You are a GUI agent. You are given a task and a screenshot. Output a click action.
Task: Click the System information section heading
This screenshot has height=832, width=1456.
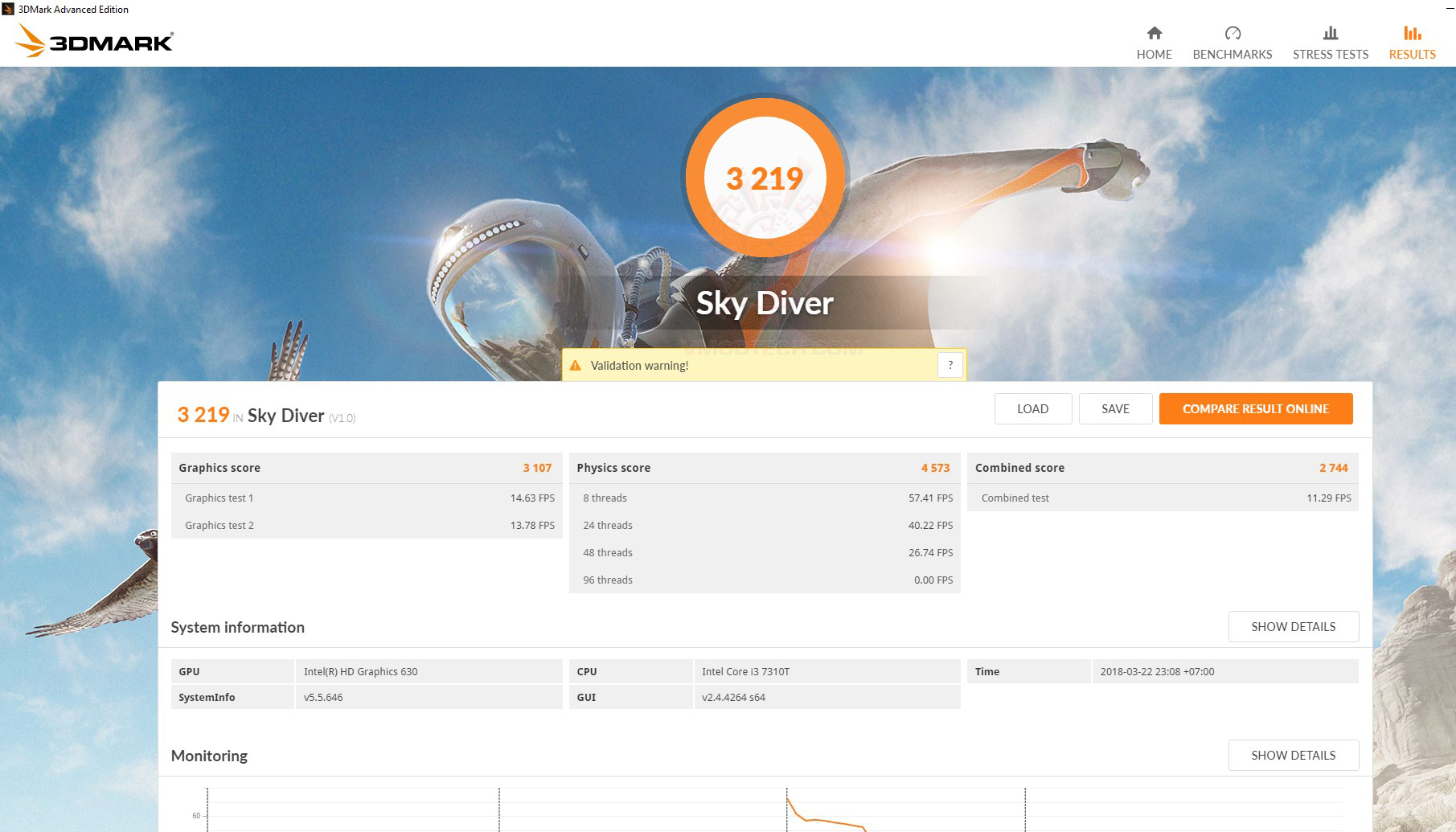tap(237, 627)
